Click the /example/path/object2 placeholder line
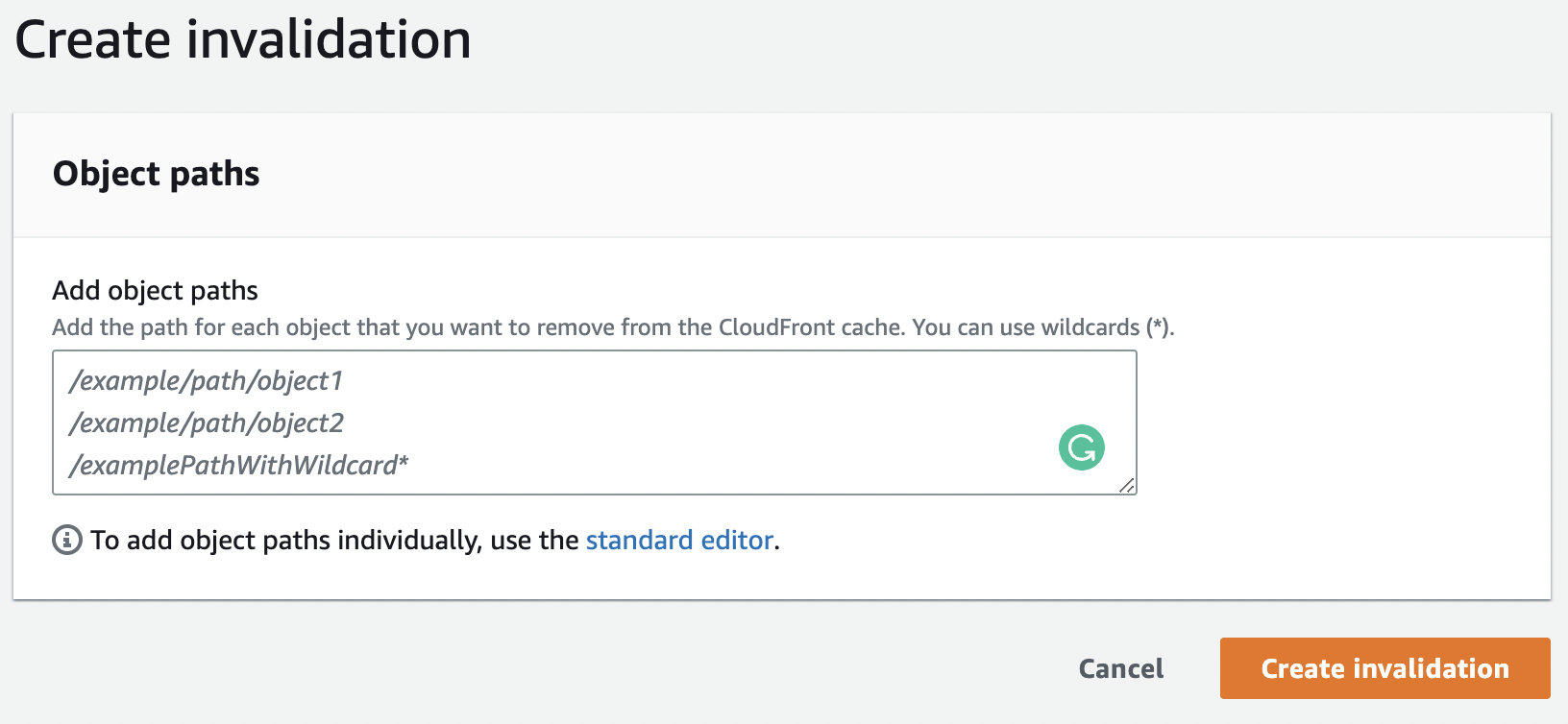 pyautogui.click(x=206, y=423)
